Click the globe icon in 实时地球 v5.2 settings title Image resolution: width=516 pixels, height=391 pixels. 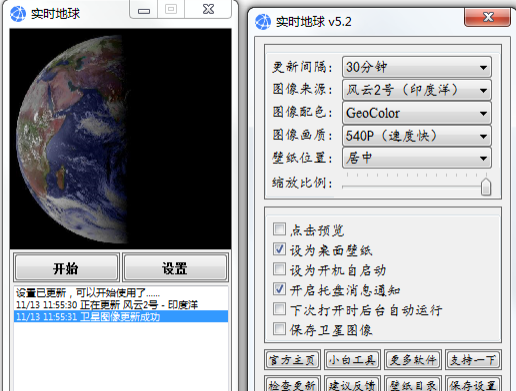pyautogui.click(x=263, y=22)
